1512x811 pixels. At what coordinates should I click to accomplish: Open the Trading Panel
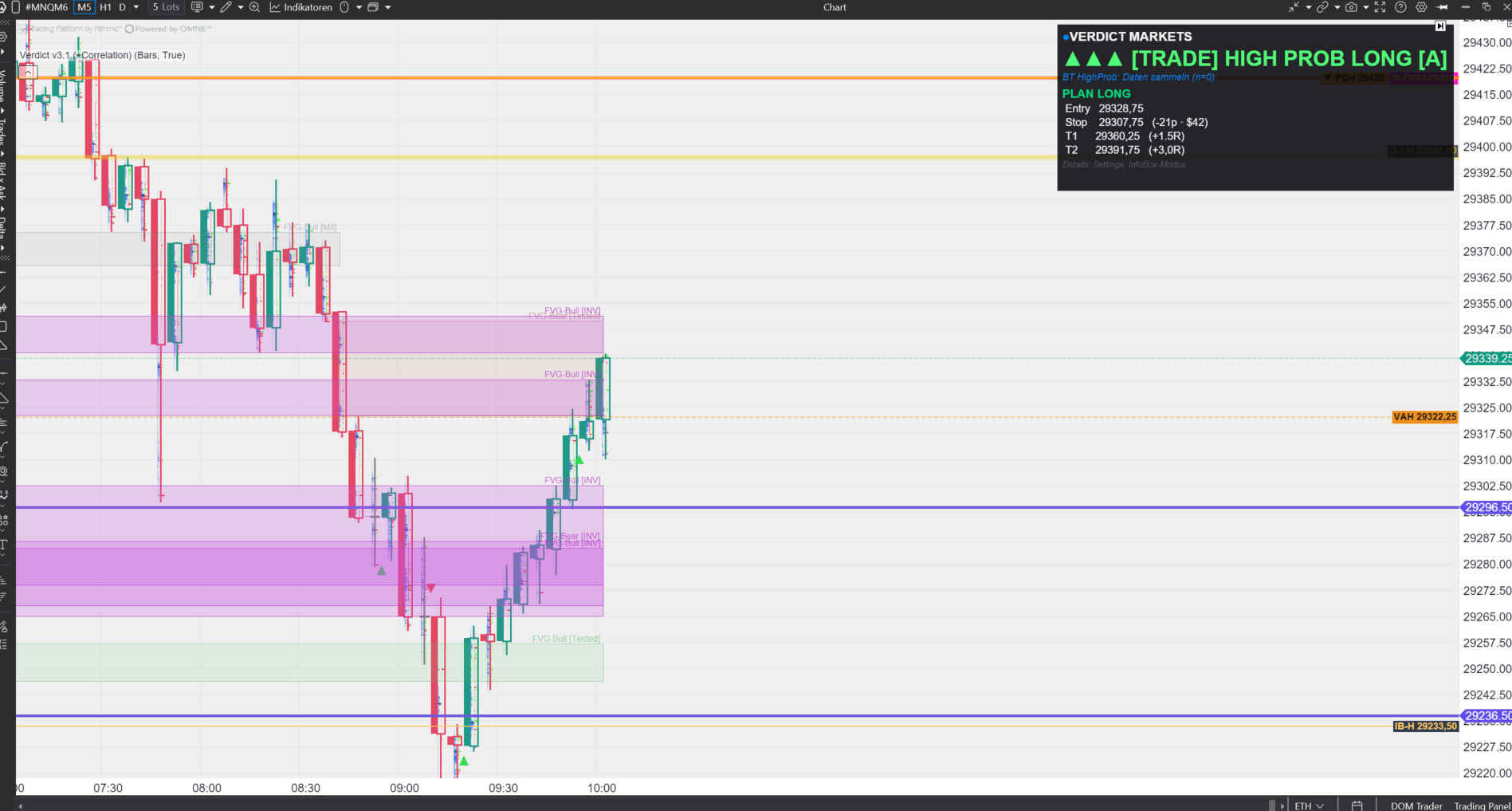(1482, 805)
